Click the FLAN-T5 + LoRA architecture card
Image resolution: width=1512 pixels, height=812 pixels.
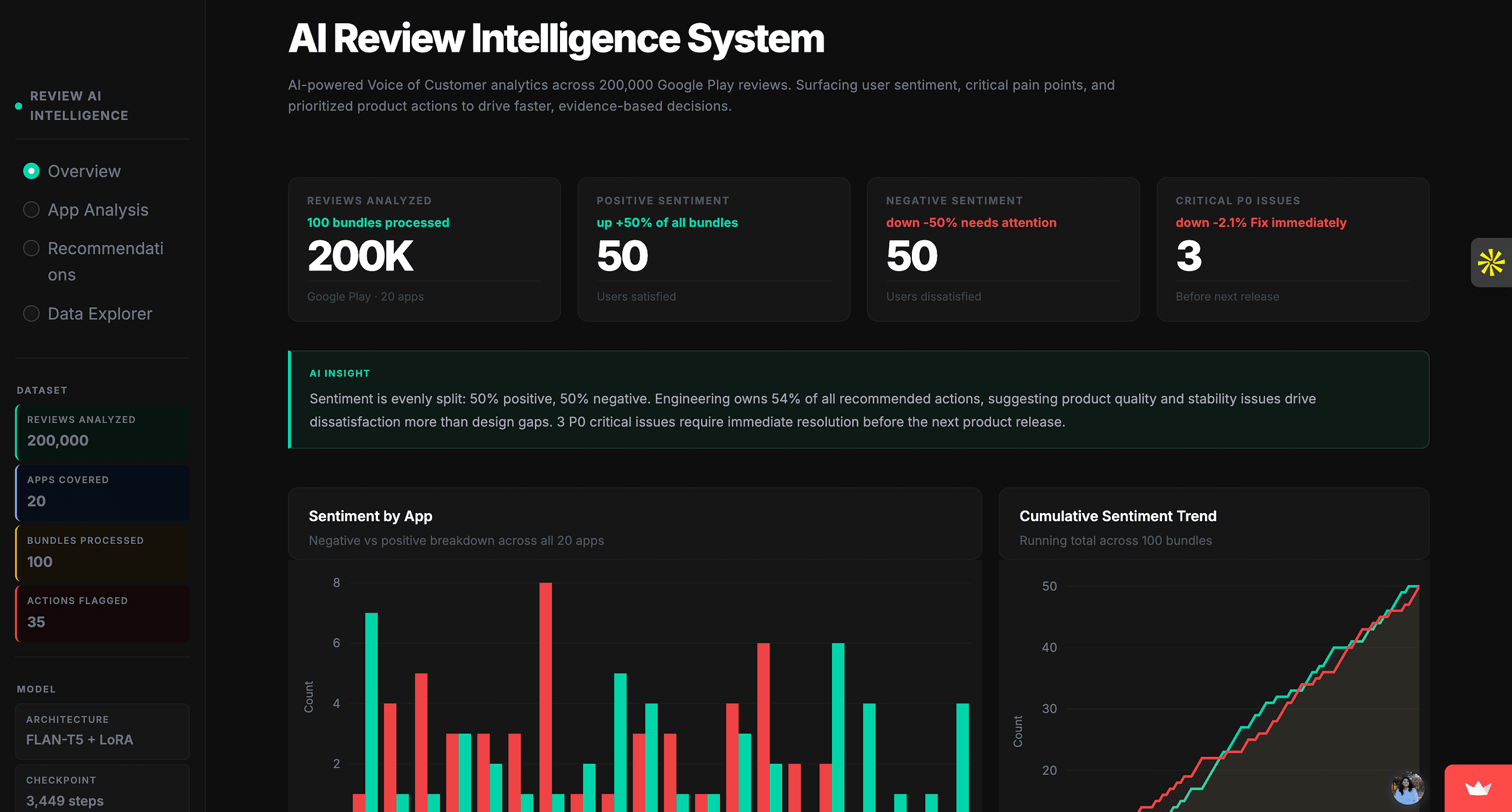click(102, 731)
